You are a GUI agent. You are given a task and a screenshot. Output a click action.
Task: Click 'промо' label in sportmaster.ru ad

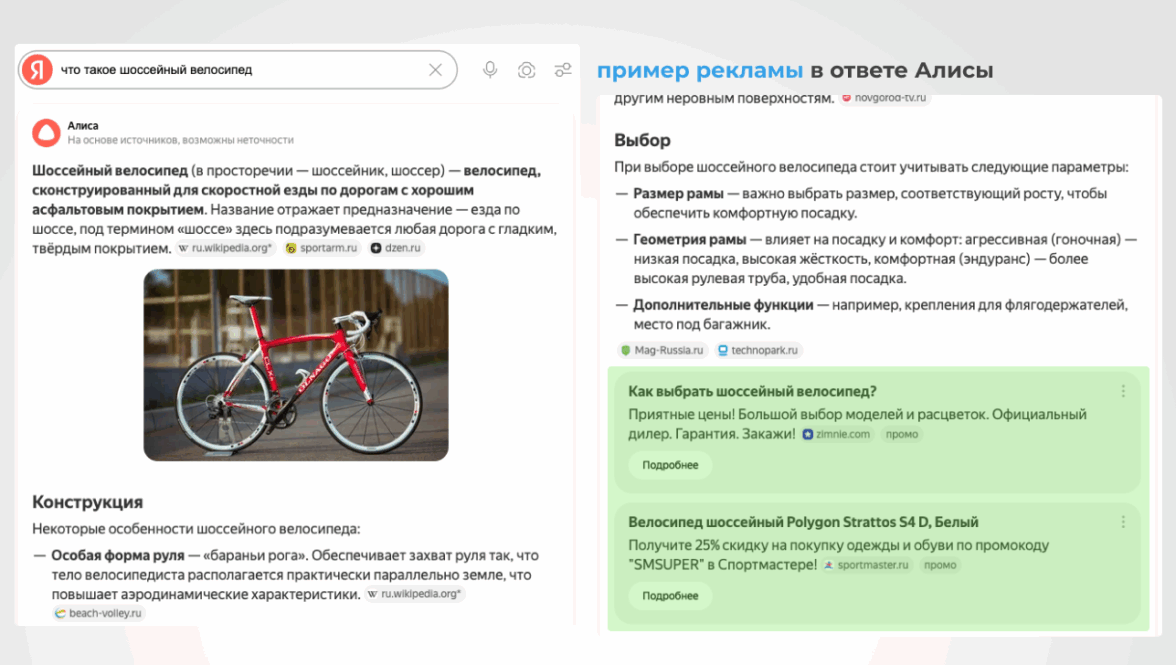pos(940,565)
